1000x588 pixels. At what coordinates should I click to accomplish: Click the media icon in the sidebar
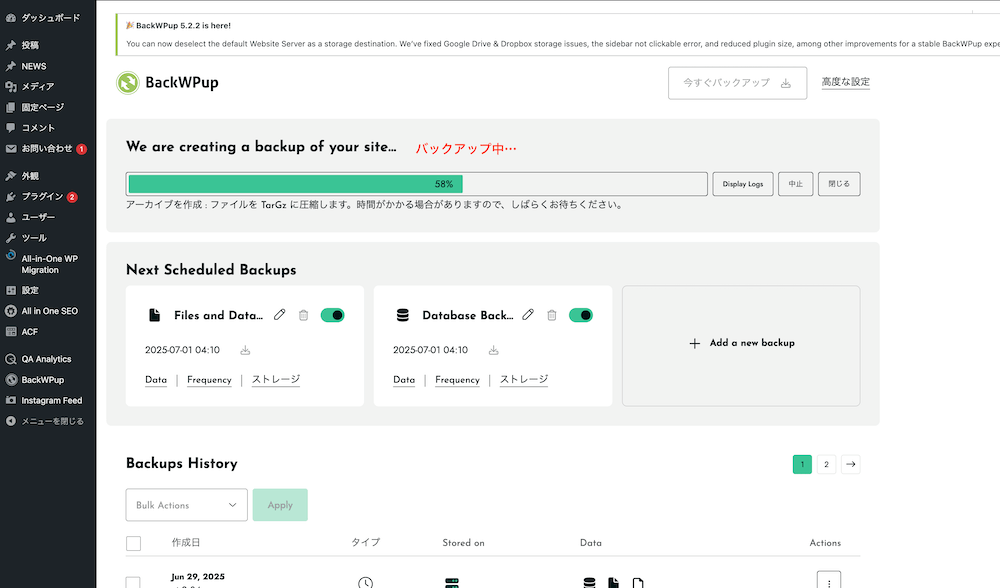coord(11,86)
